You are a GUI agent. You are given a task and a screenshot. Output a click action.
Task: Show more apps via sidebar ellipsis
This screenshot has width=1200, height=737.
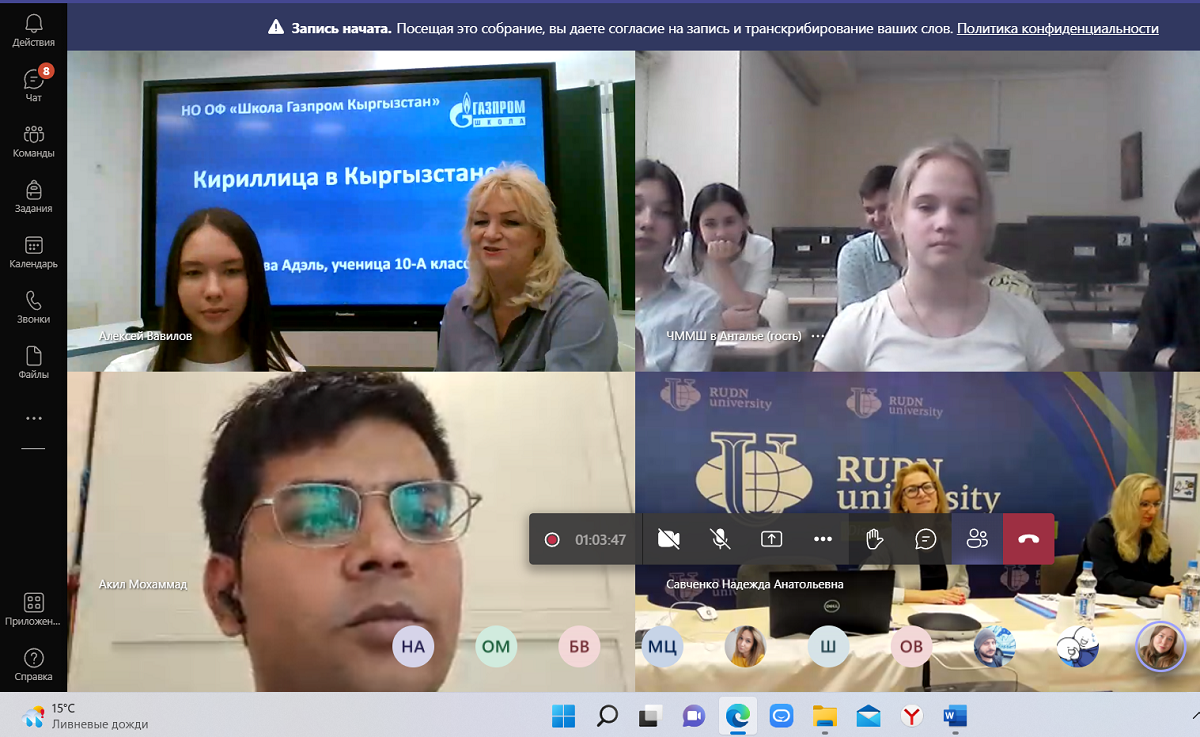coord(33,418)
